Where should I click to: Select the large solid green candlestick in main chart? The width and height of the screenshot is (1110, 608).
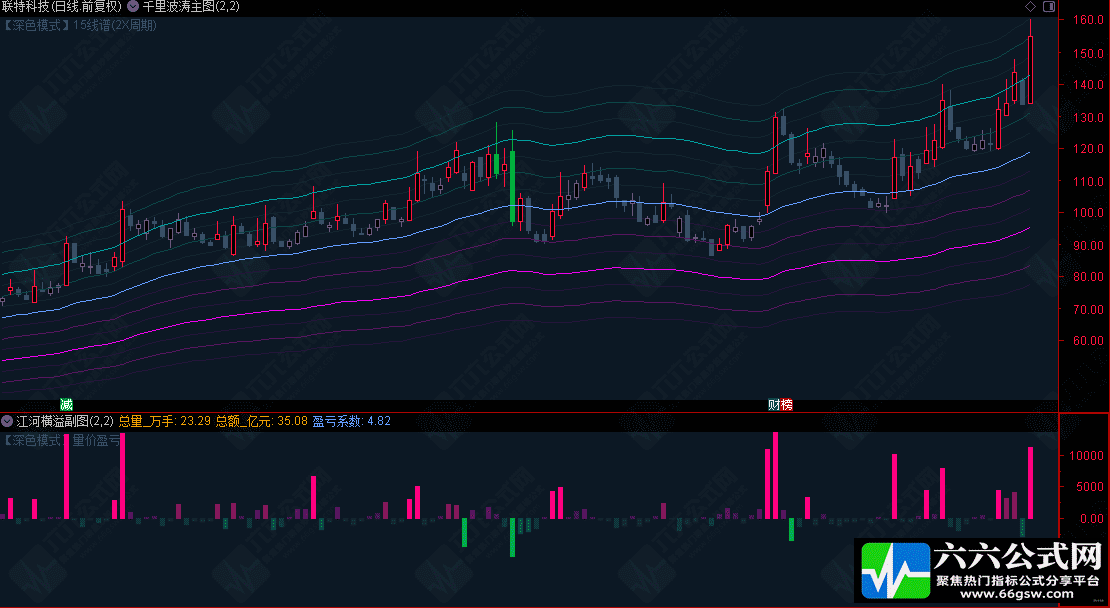click(513, 187)
